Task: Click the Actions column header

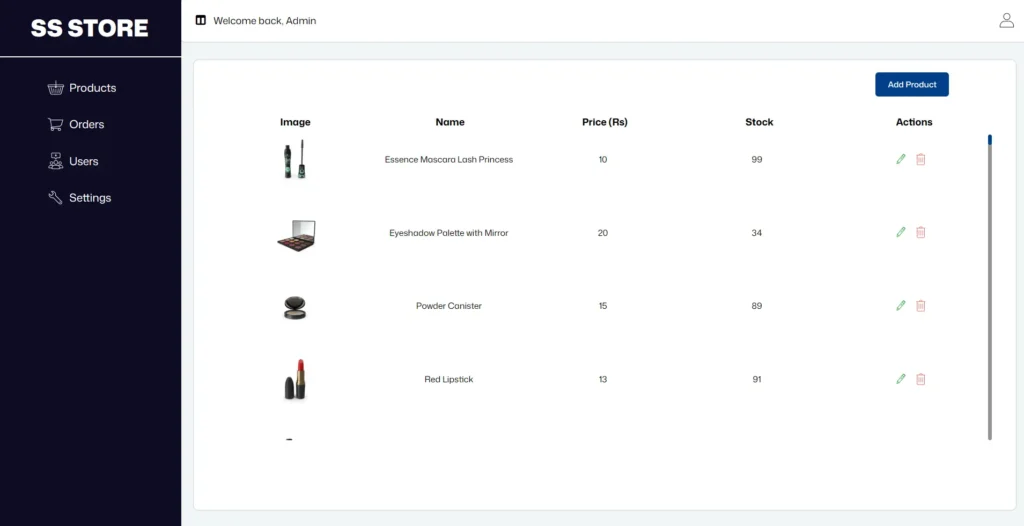Action: point(914,122)
